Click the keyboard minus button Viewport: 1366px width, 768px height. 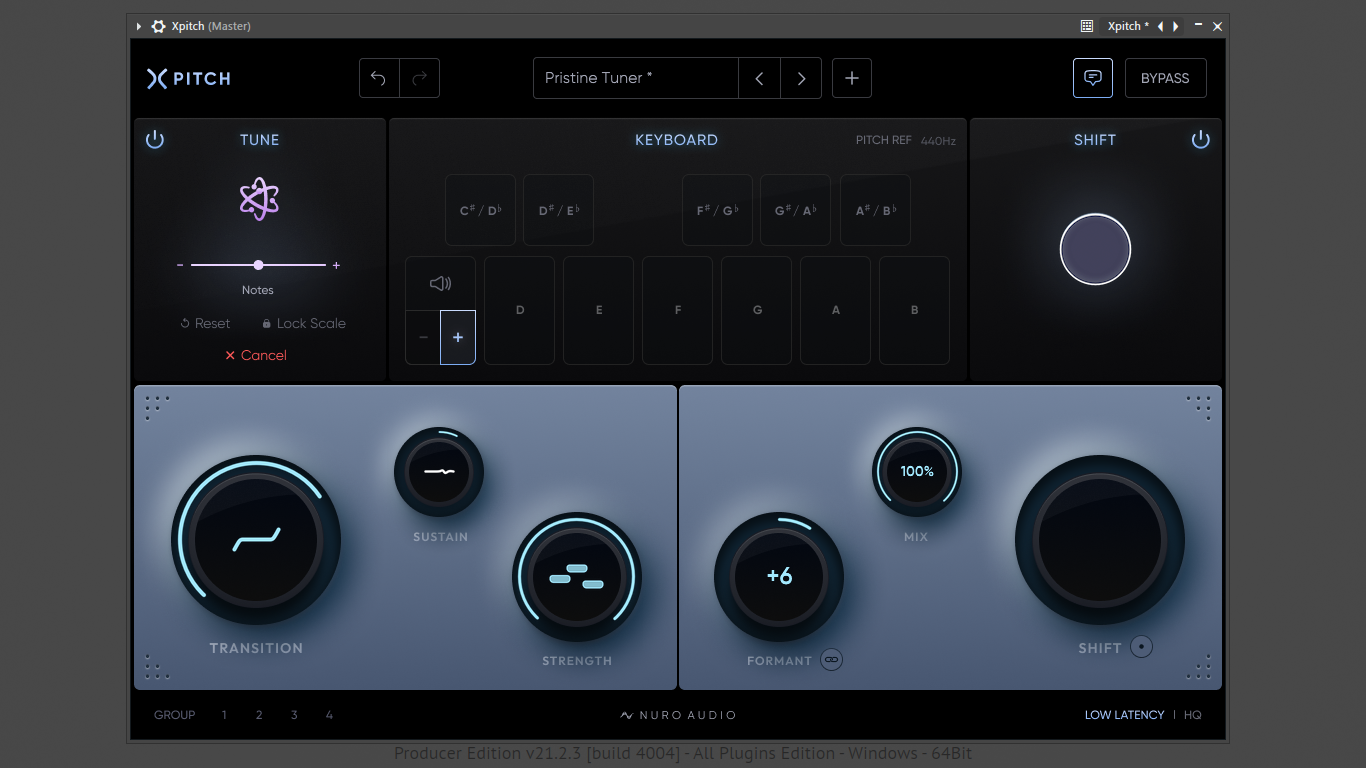423,337
